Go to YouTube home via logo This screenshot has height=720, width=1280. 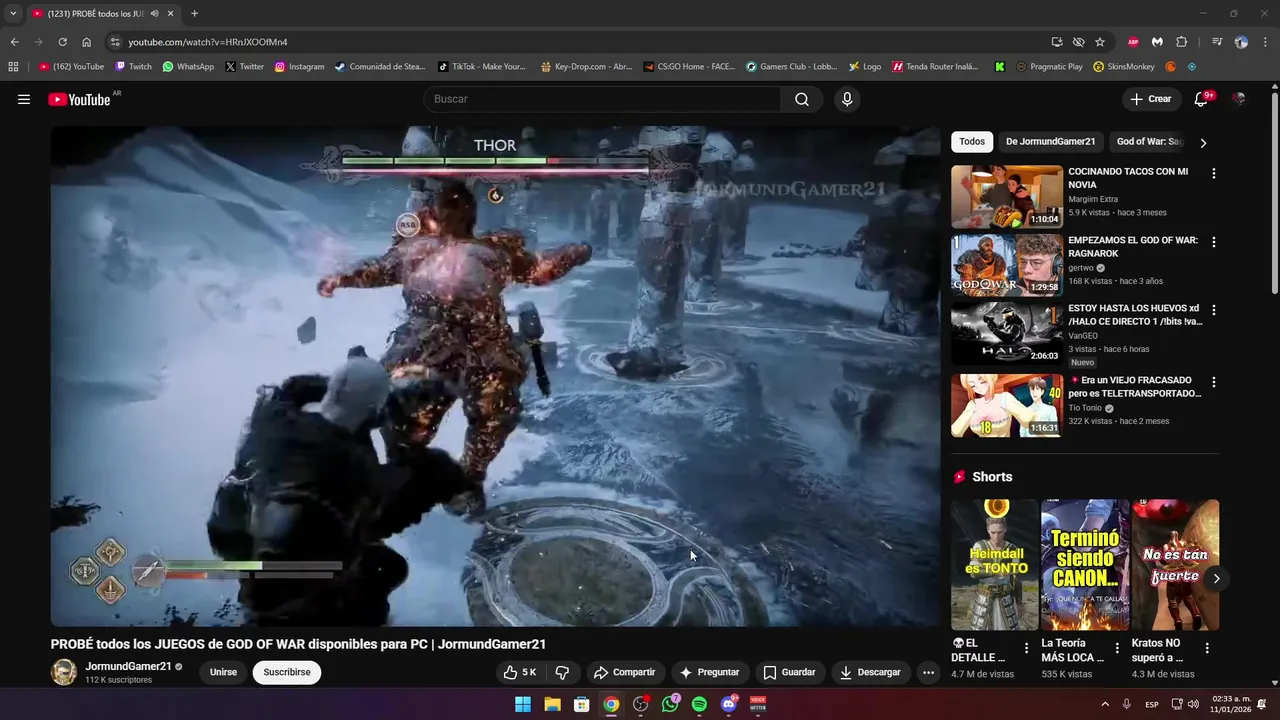click(79, 99)
